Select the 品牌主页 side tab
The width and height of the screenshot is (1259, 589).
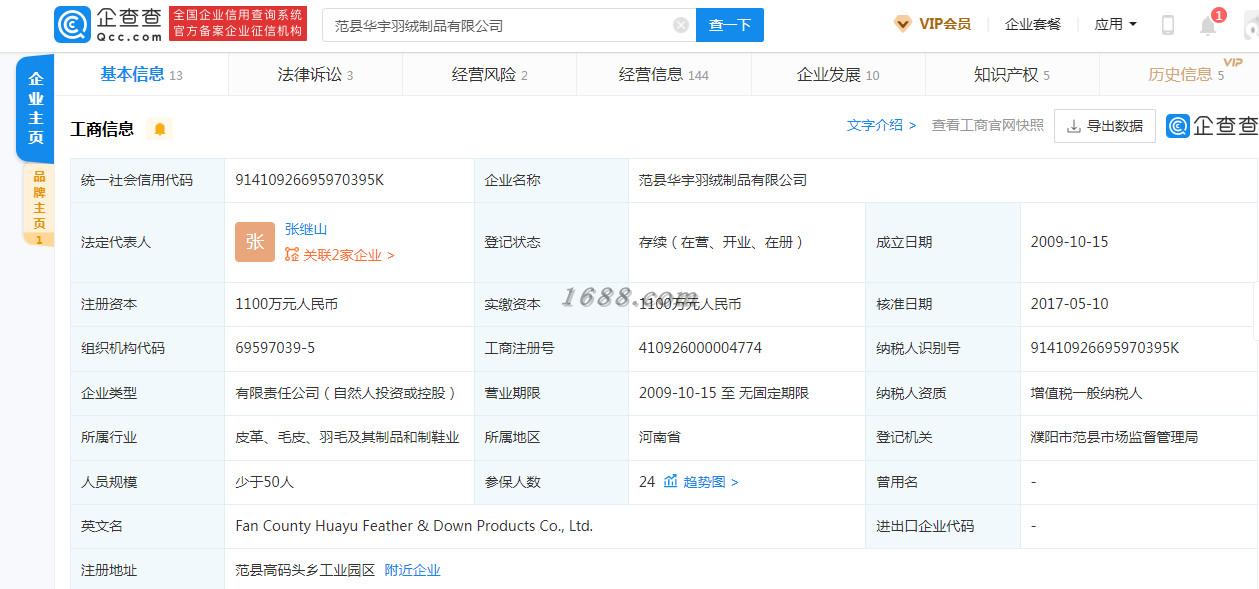point(38,205)
